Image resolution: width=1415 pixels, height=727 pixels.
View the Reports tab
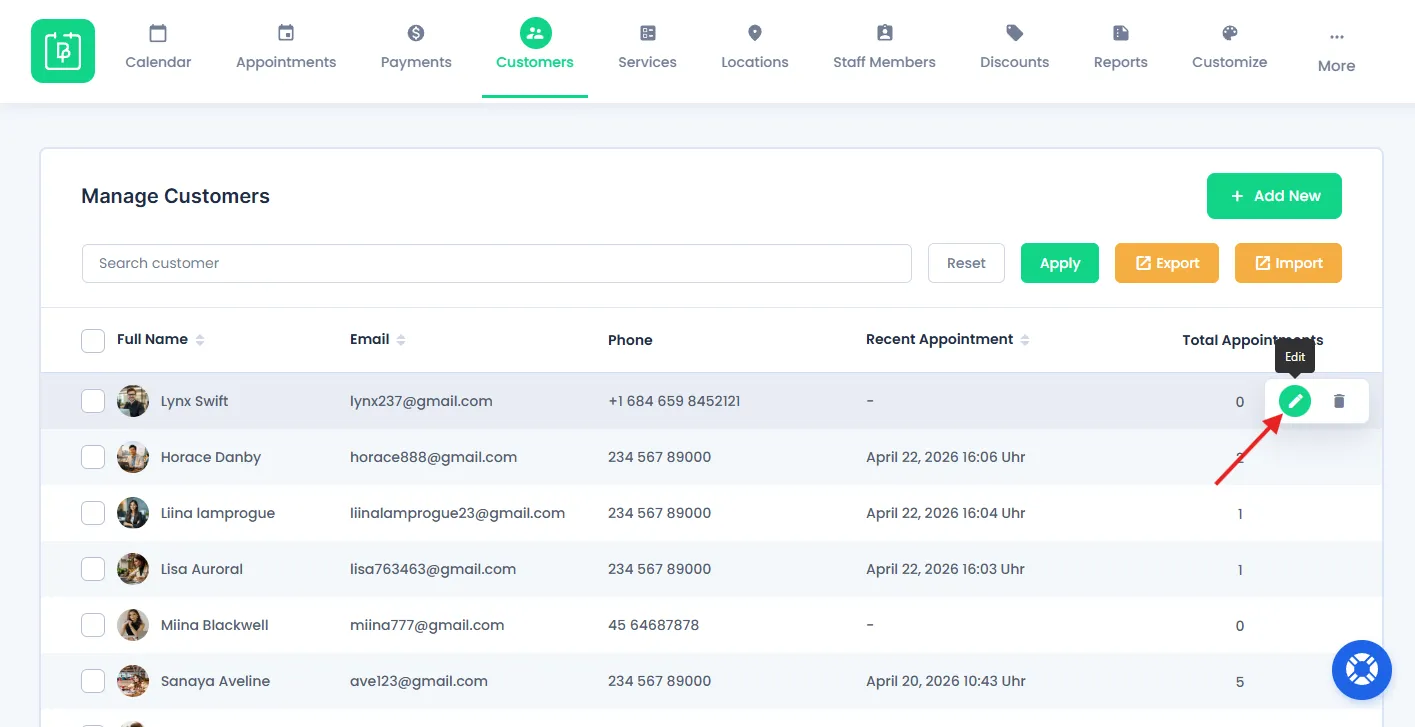[x=1121, y=48]
